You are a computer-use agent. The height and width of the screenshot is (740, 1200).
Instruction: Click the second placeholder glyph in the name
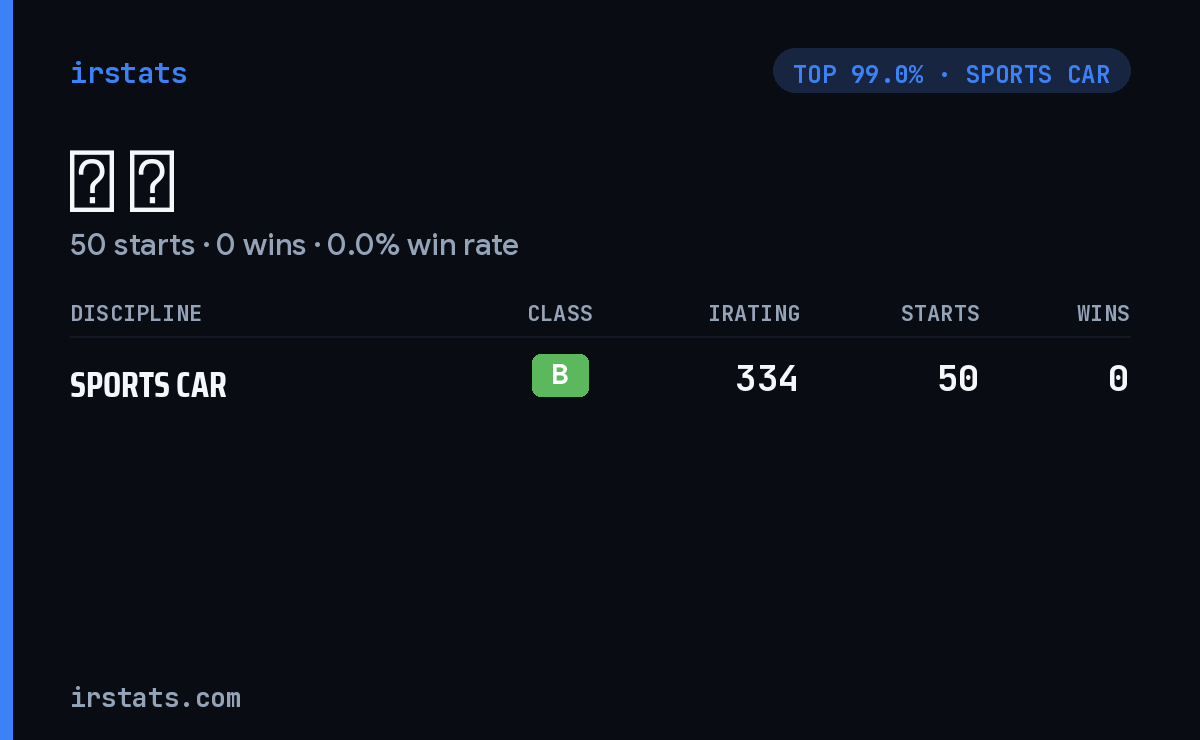click(x=152, y=181)
